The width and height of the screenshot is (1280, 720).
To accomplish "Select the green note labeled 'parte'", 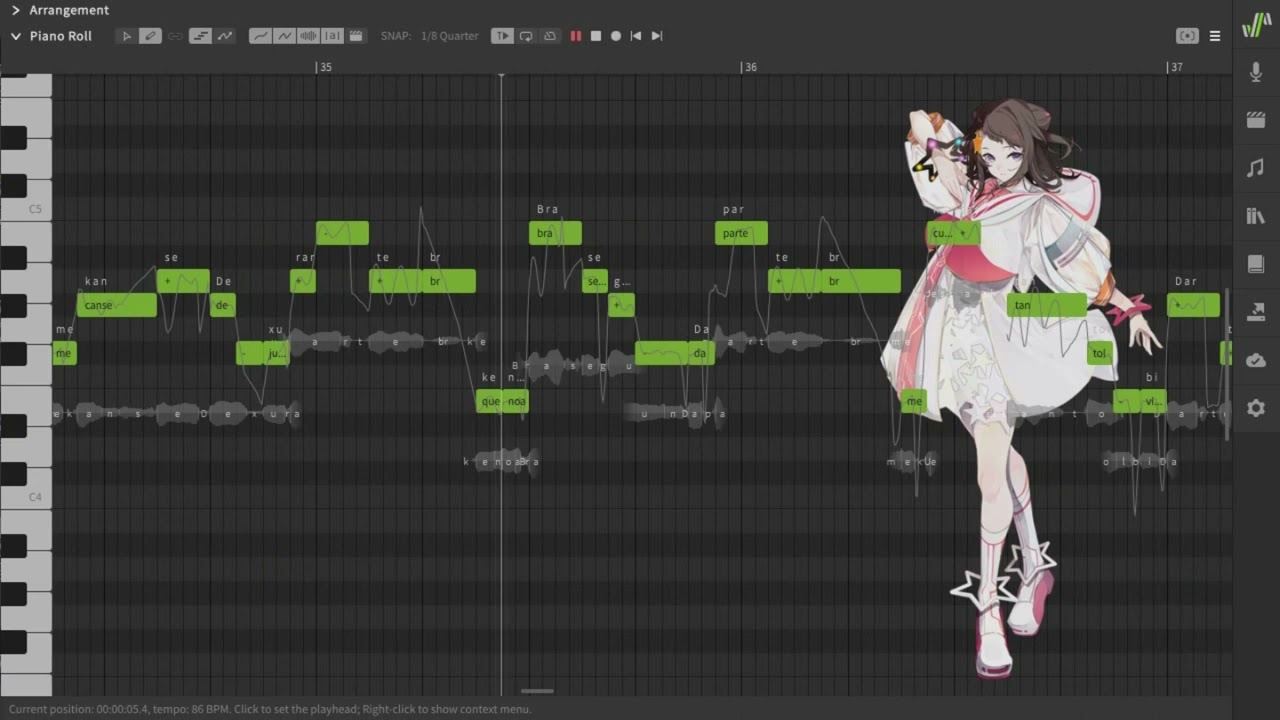I will click(741, 233).
